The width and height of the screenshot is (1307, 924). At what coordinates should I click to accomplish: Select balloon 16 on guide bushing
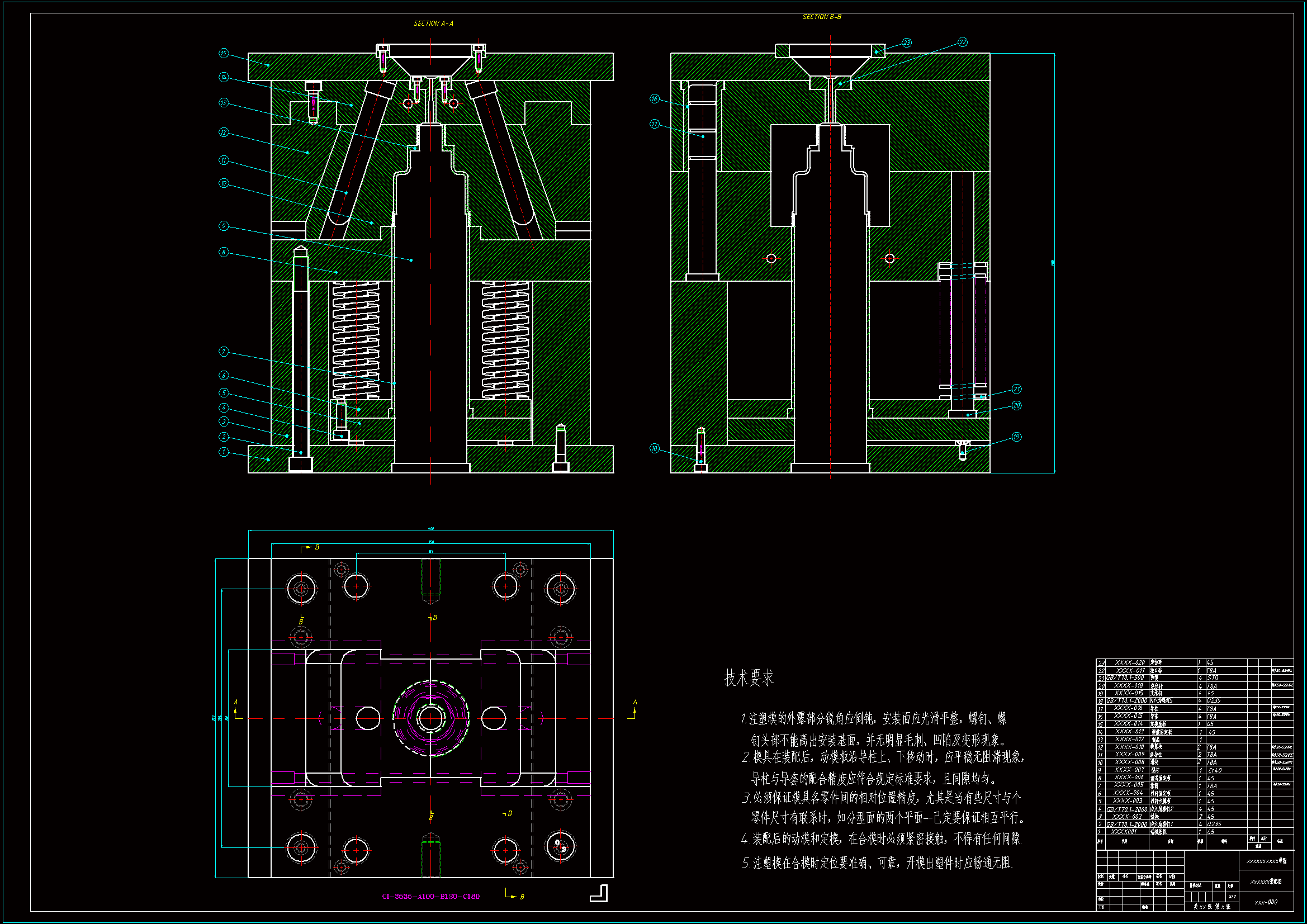point(655,99)
